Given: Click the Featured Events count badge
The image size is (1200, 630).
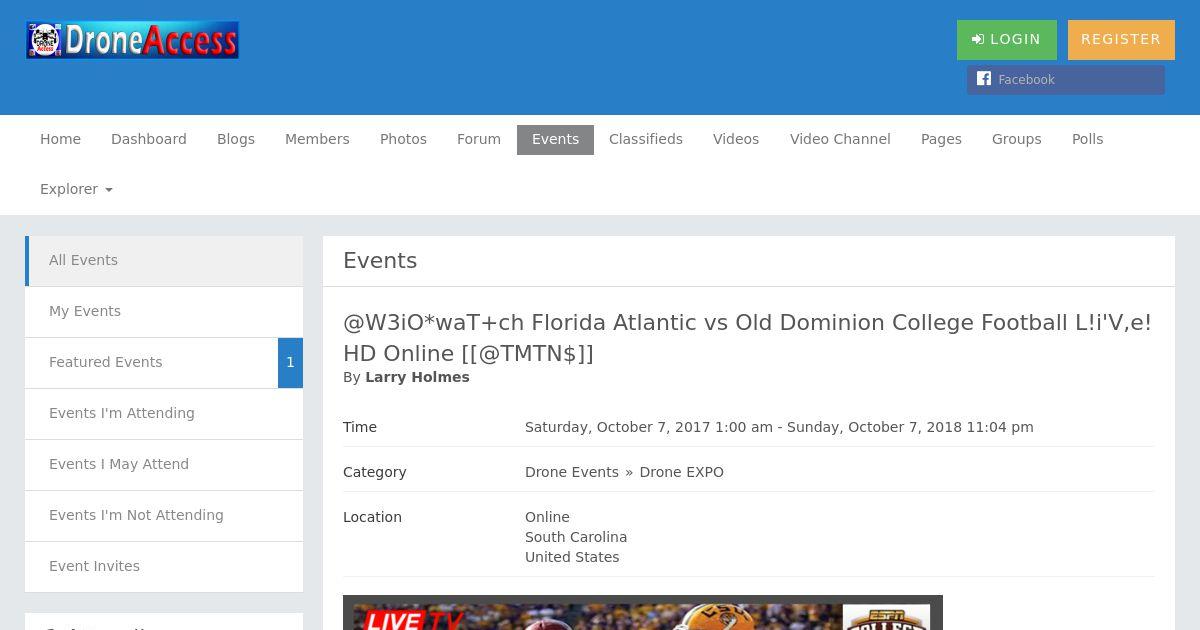Looking at the screenshot, I should (x=290, y=363).
